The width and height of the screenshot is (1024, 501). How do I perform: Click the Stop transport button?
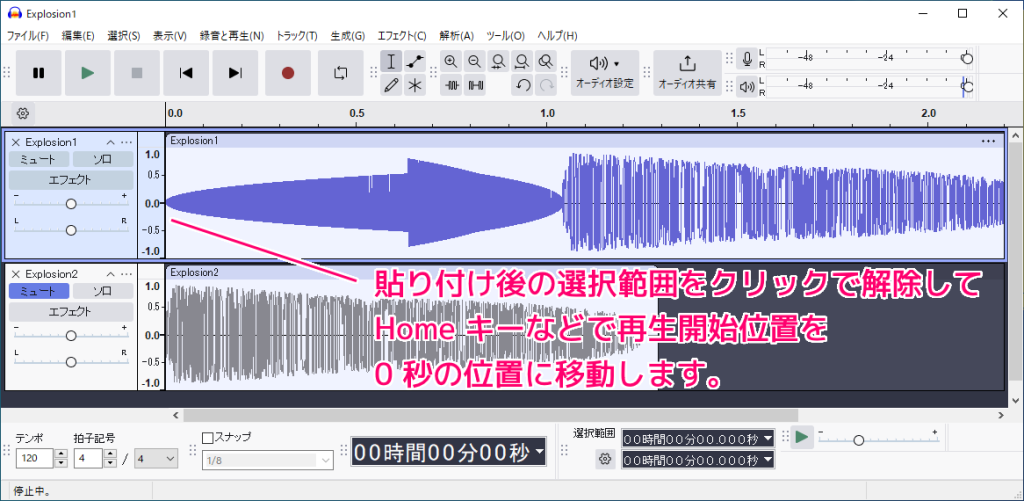pos(137,73)
